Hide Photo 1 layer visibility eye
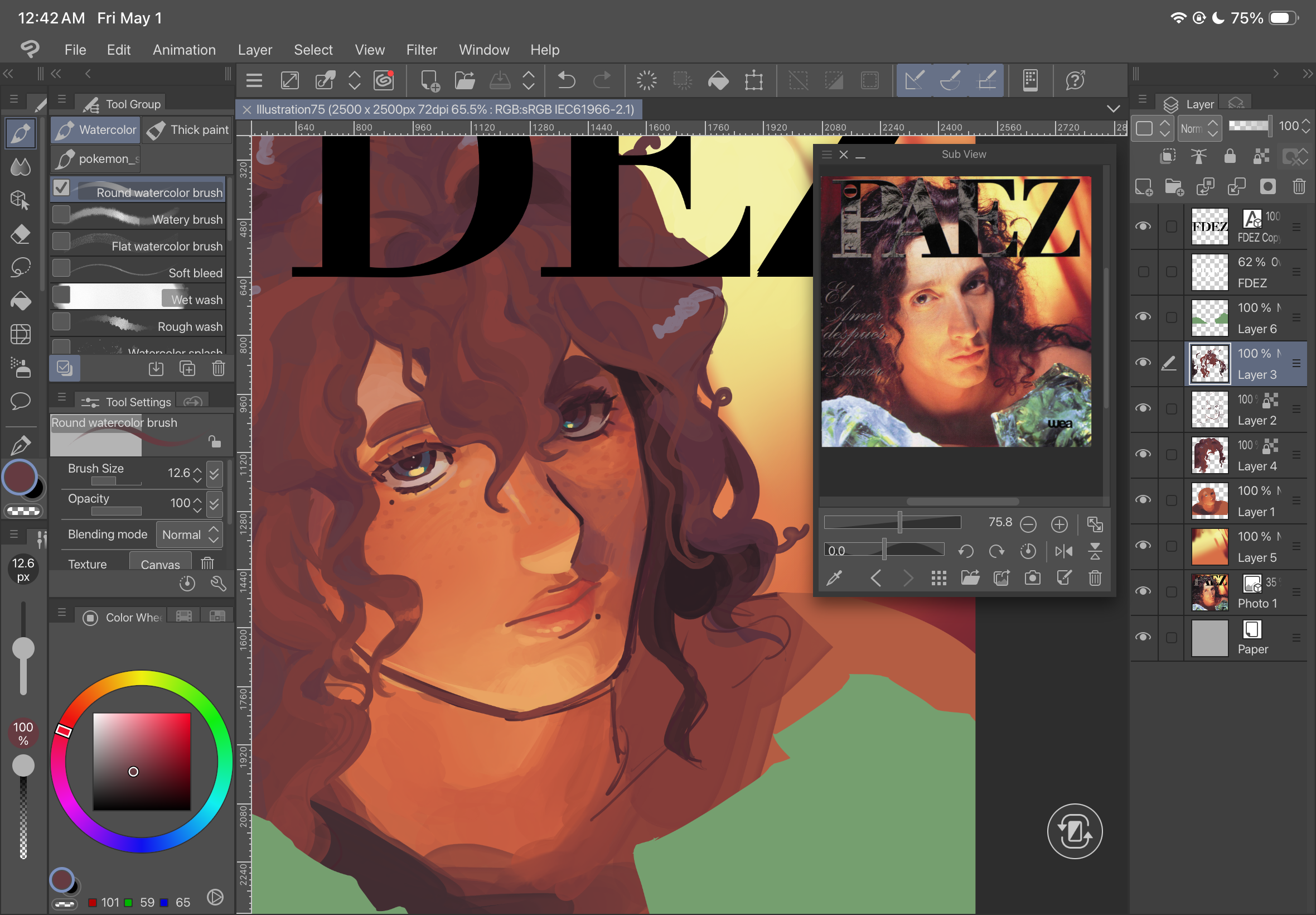This screenshot has height=915, width=1316. pos(1143,591)
